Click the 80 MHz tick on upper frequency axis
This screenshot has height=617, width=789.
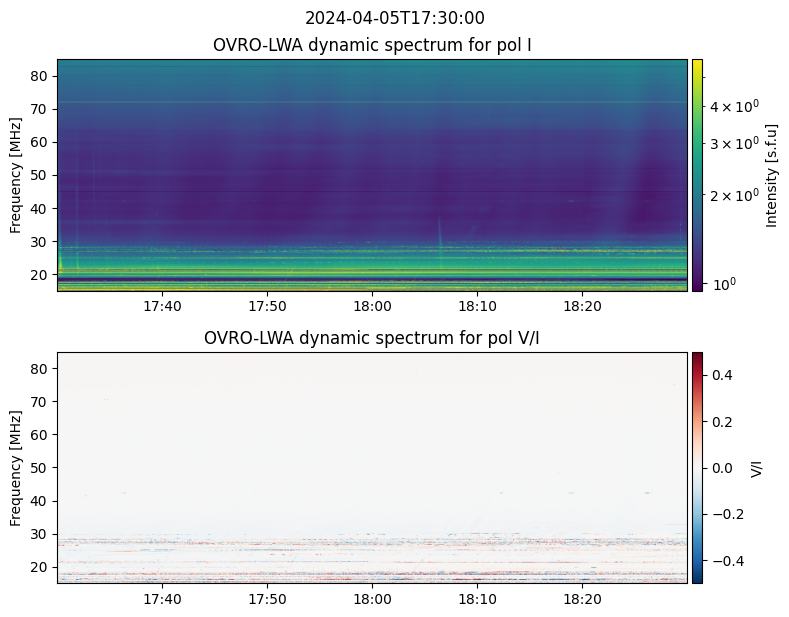38,75
